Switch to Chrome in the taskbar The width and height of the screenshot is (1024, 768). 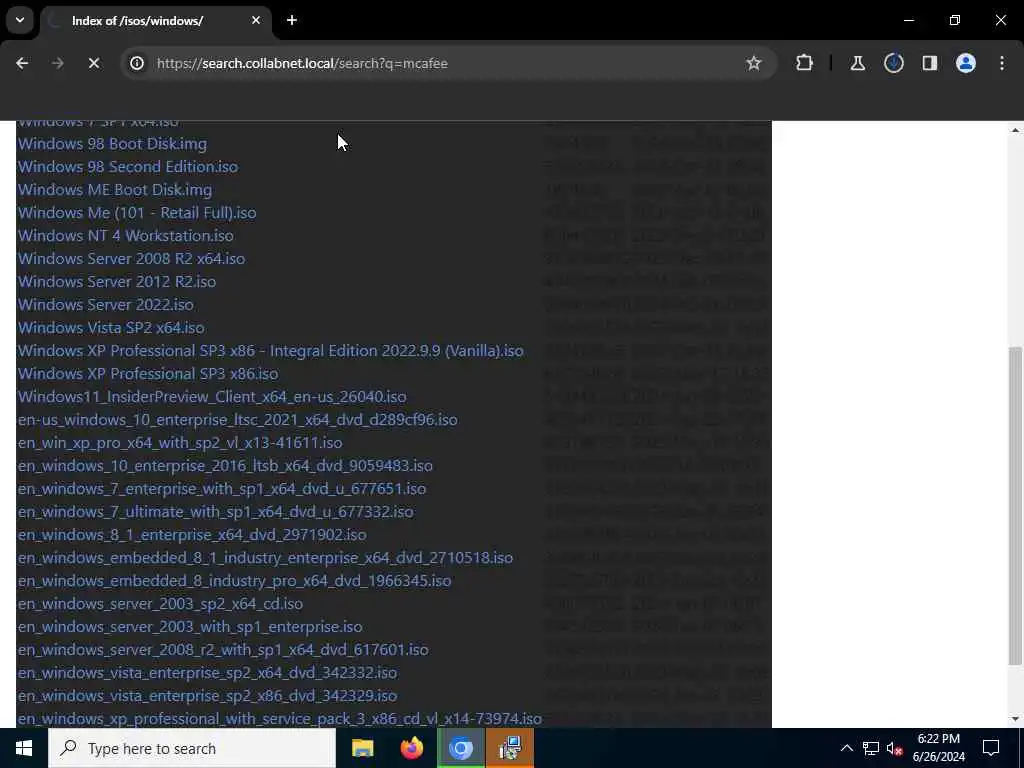tap(460, 748)
